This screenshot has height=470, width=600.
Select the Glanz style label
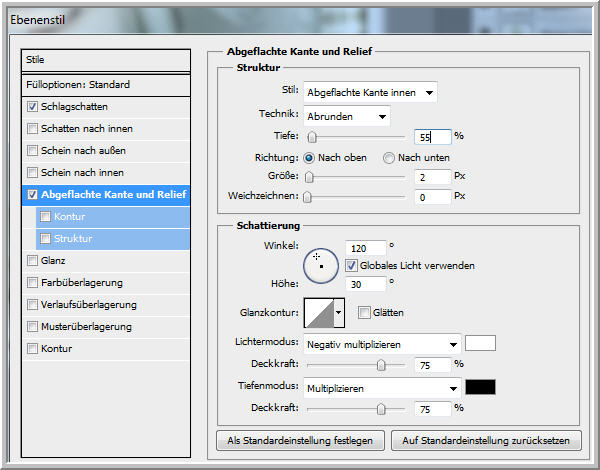tap(53, 261)
